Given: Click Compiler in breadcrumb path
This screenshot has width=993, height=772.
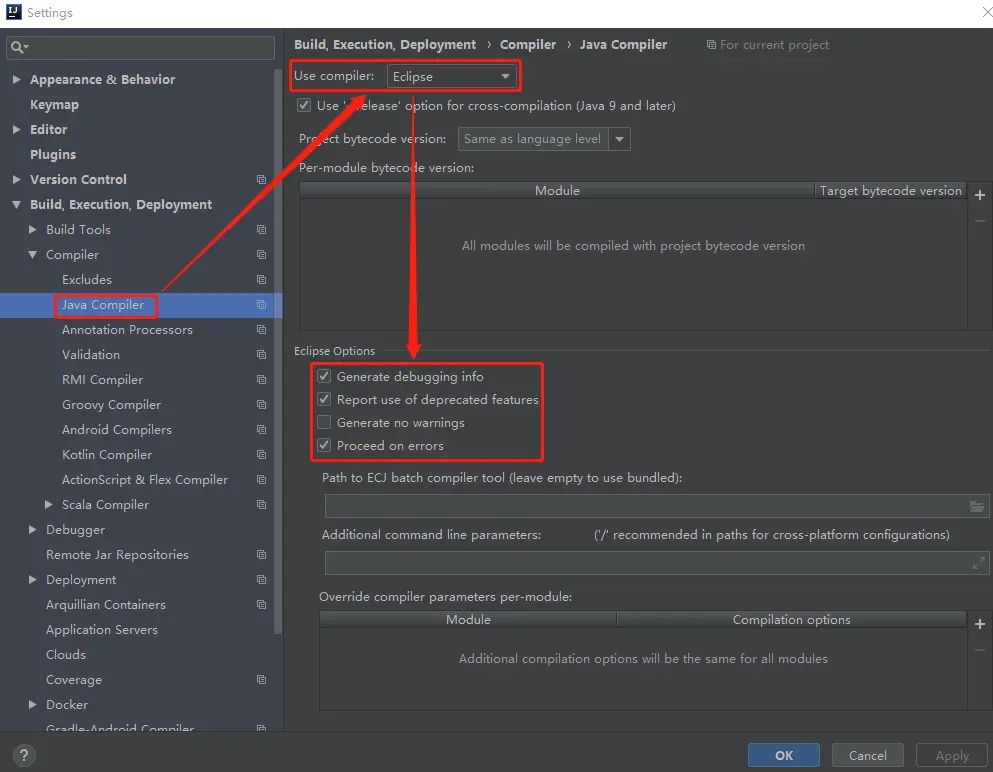Looking at the screenshot, I should [528, 44].
